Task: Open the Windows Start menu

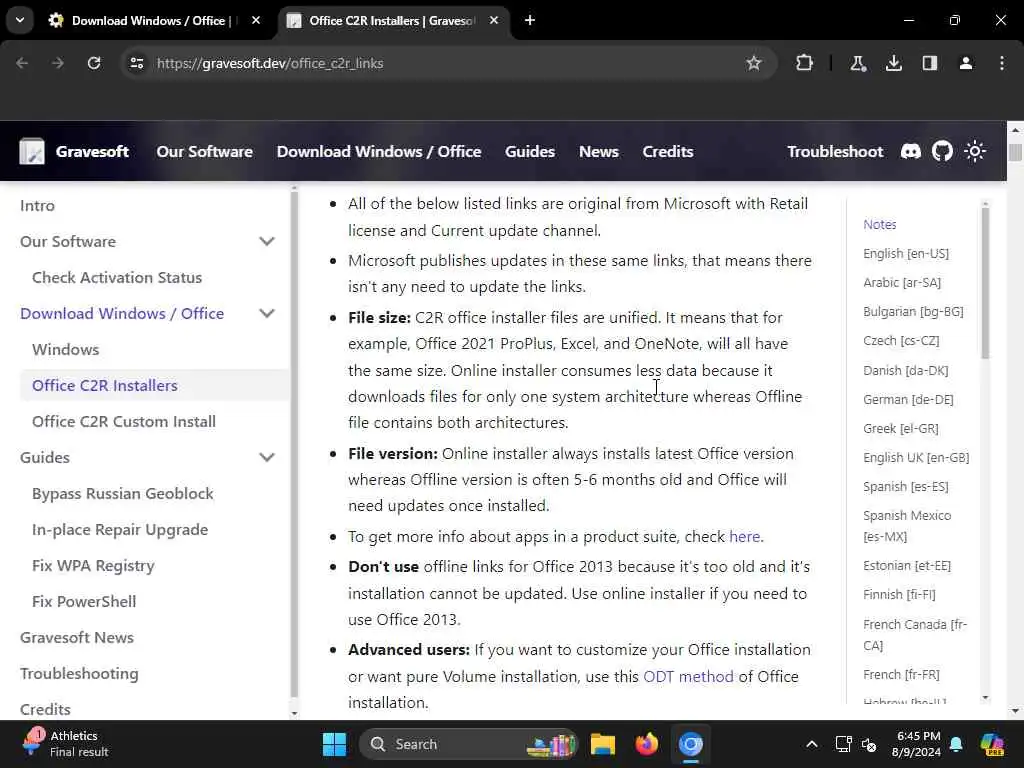Action: 334,744
